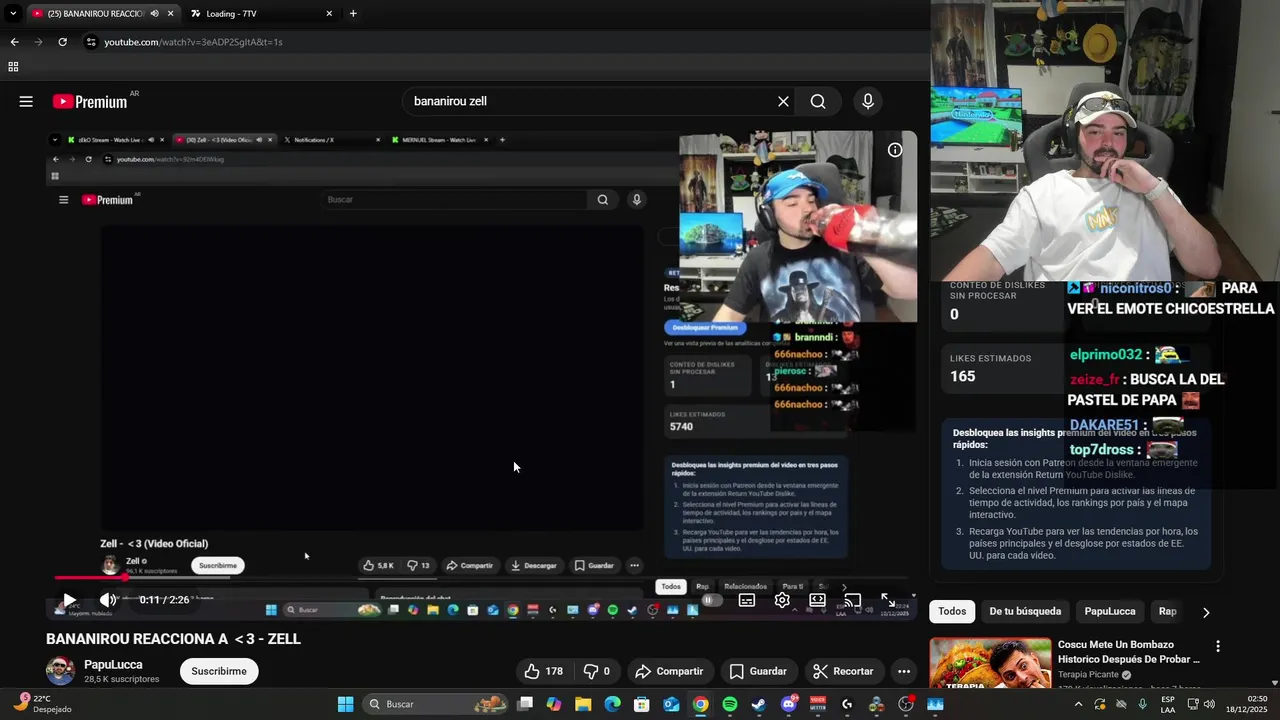The image size is (1280, 720).
Task: Share the video via Compartir
Action: tap(669, 671)
